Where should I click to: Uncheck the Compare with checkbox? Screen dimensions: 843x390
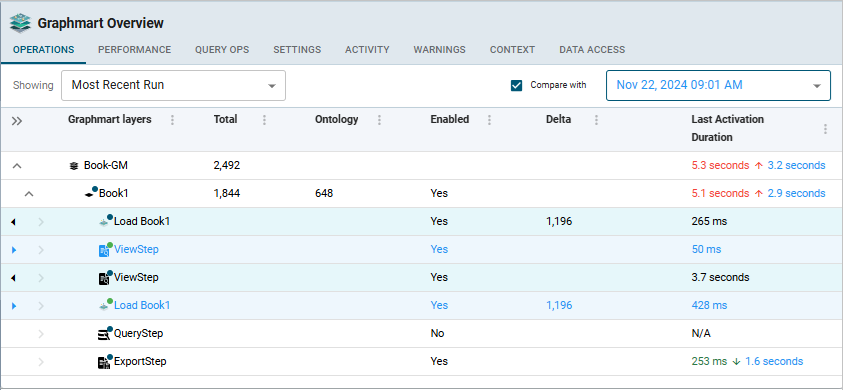(517, 85)
